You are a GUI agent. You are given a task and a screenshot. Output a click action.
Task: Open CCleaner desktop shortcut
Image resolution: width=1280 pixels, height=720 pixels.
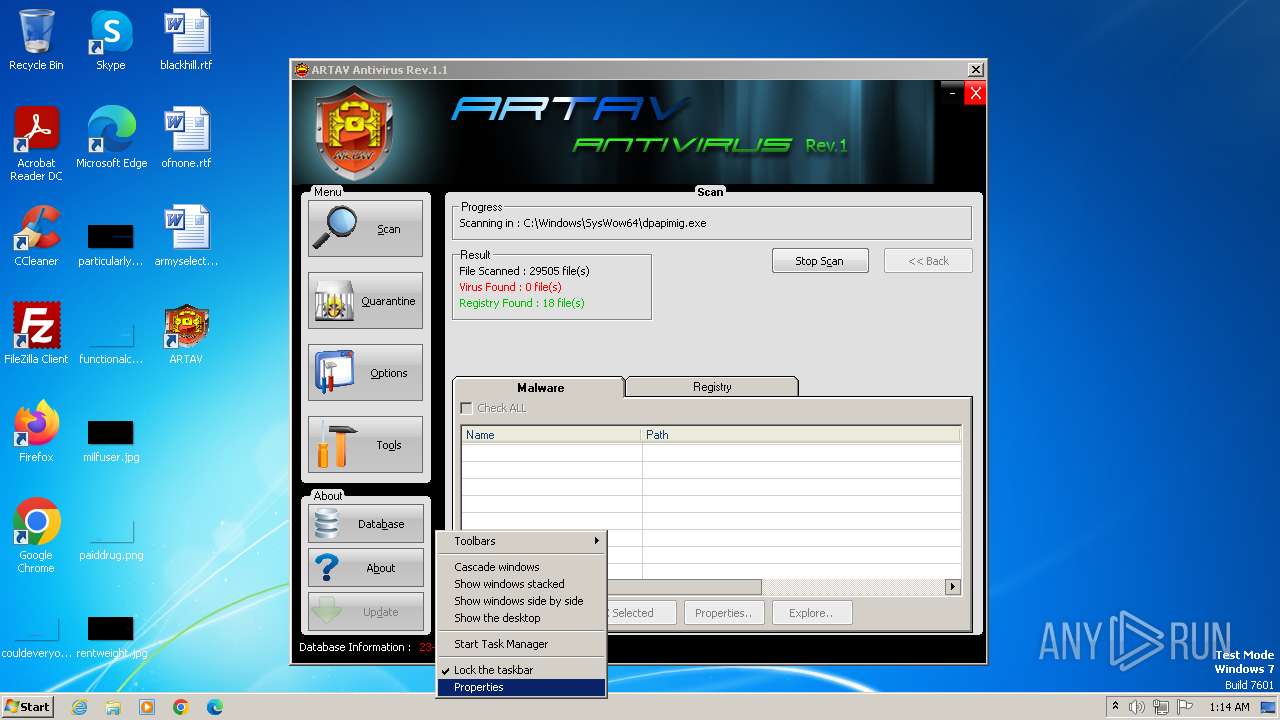coord(36,236)
